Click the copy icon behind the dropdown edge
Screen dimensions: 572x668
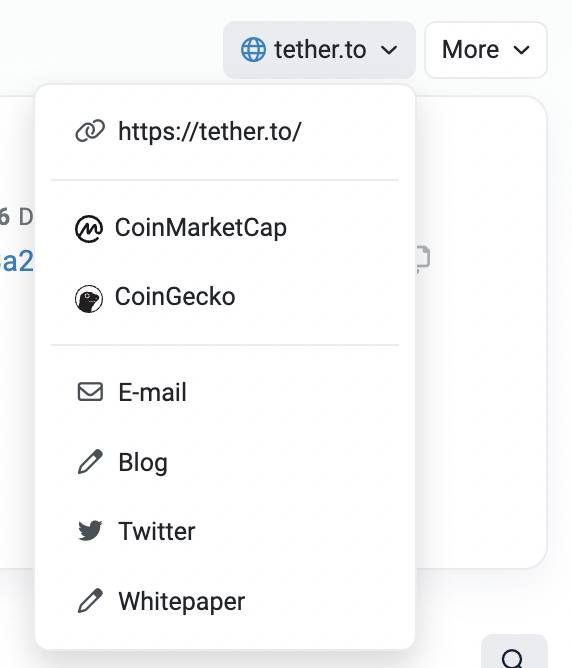click(x=423, y=259)
